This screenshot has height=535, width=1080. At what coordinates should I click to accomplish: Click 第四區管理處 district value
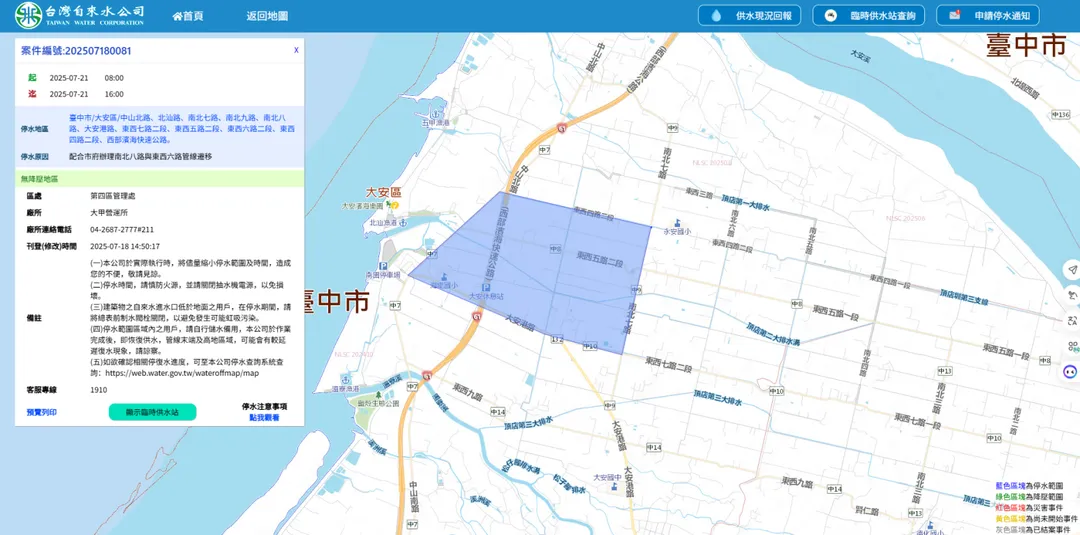coord(113,196)
